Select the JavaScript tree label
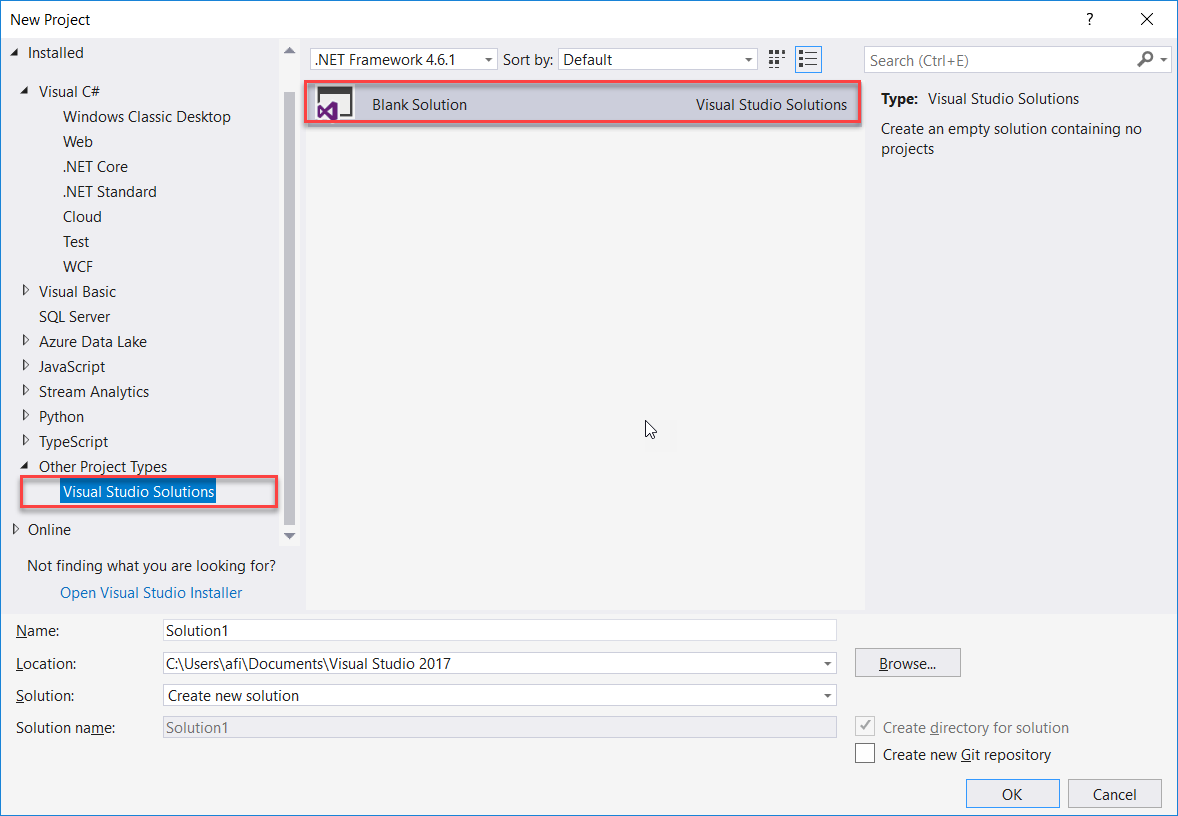Image resolution: width=1178 pixels, height=816 pixels. click(x=72, y=367)
